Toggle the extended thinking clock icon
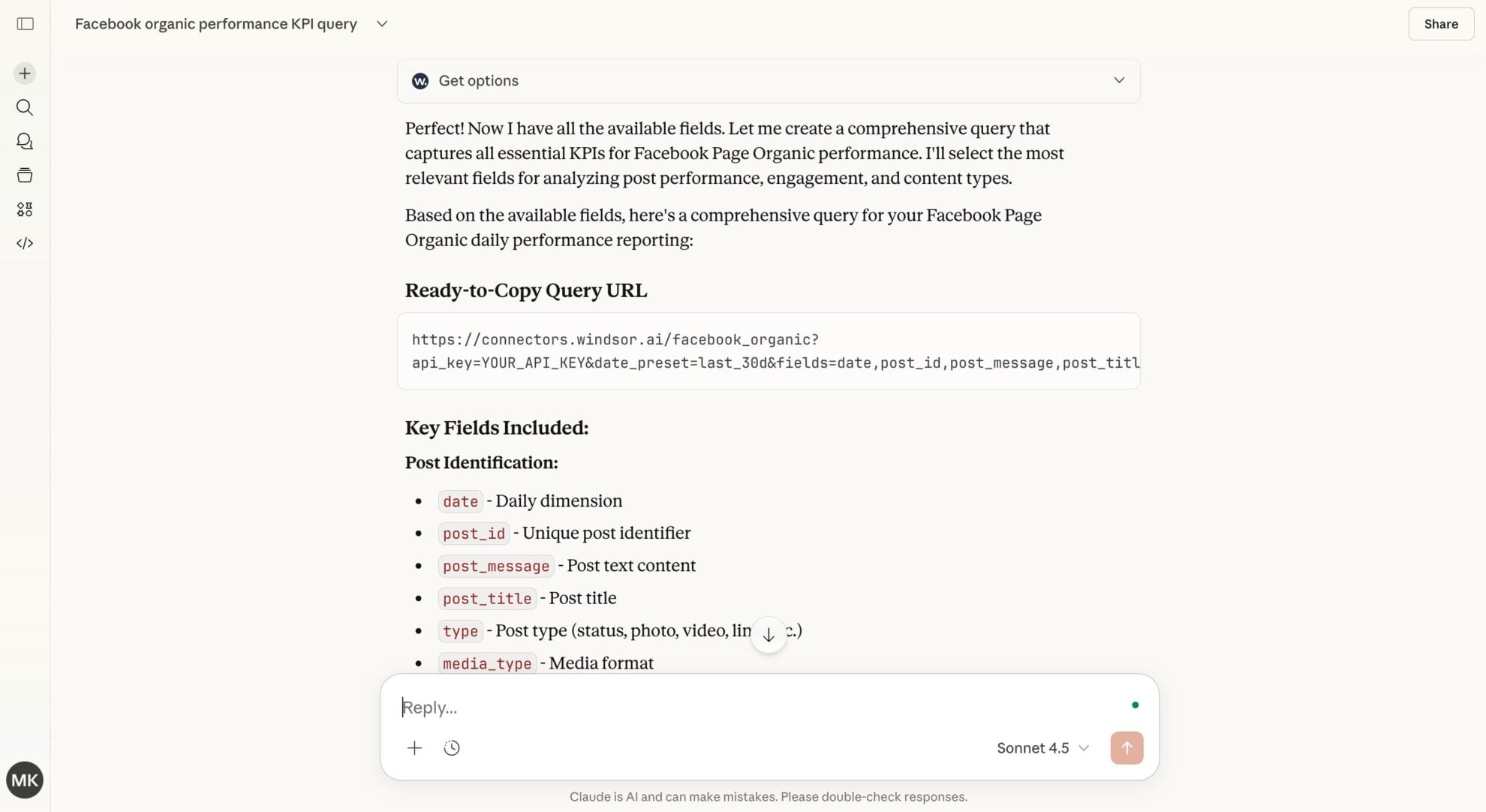Viewport: 1486px width, 812px height. [x=452, y=748]
